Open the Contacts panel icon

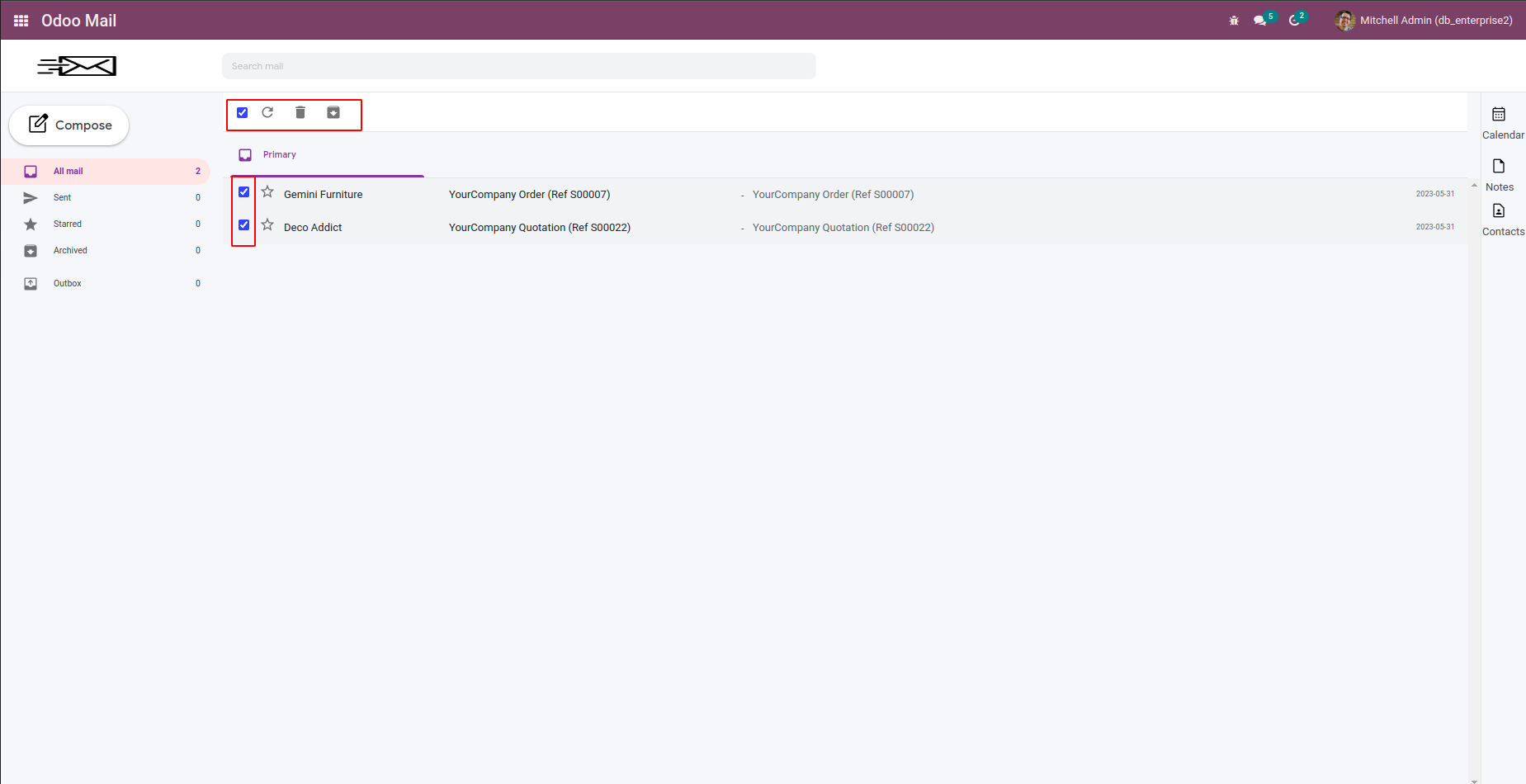coord(1499,210)
